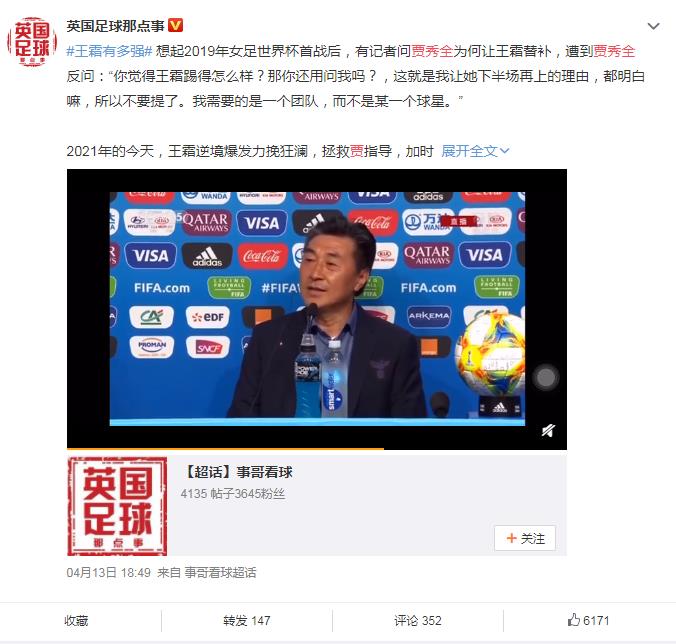This screenshot has height=644, width=676.
Task: Play the press conference video
Action: [317, 308]
